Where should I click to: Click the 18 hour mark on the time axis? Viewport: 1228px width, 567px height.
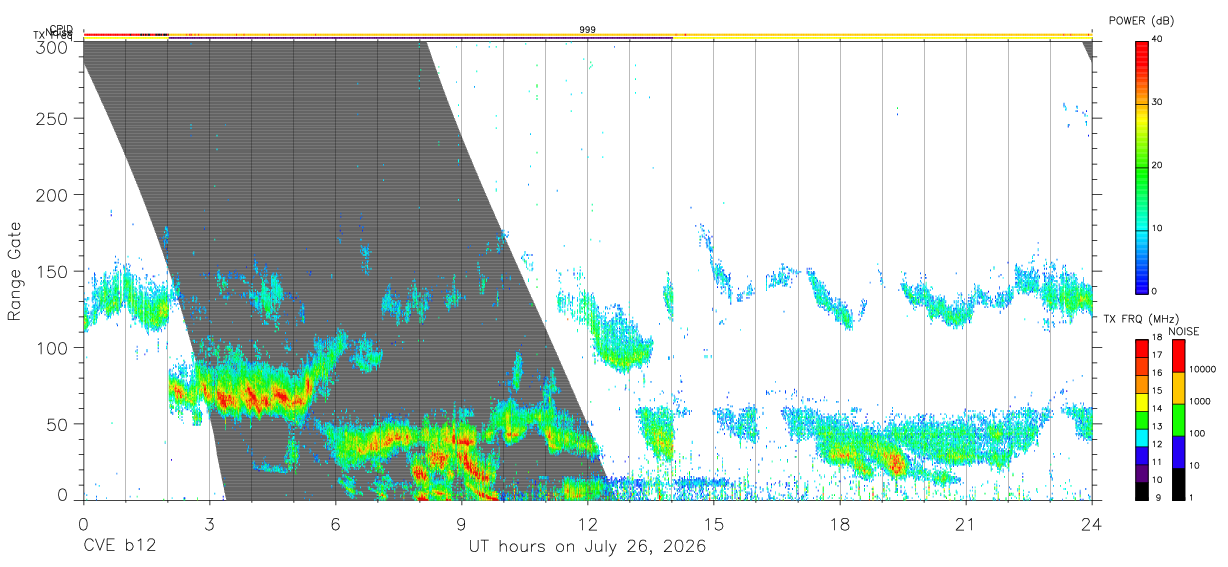coord(839,524)
